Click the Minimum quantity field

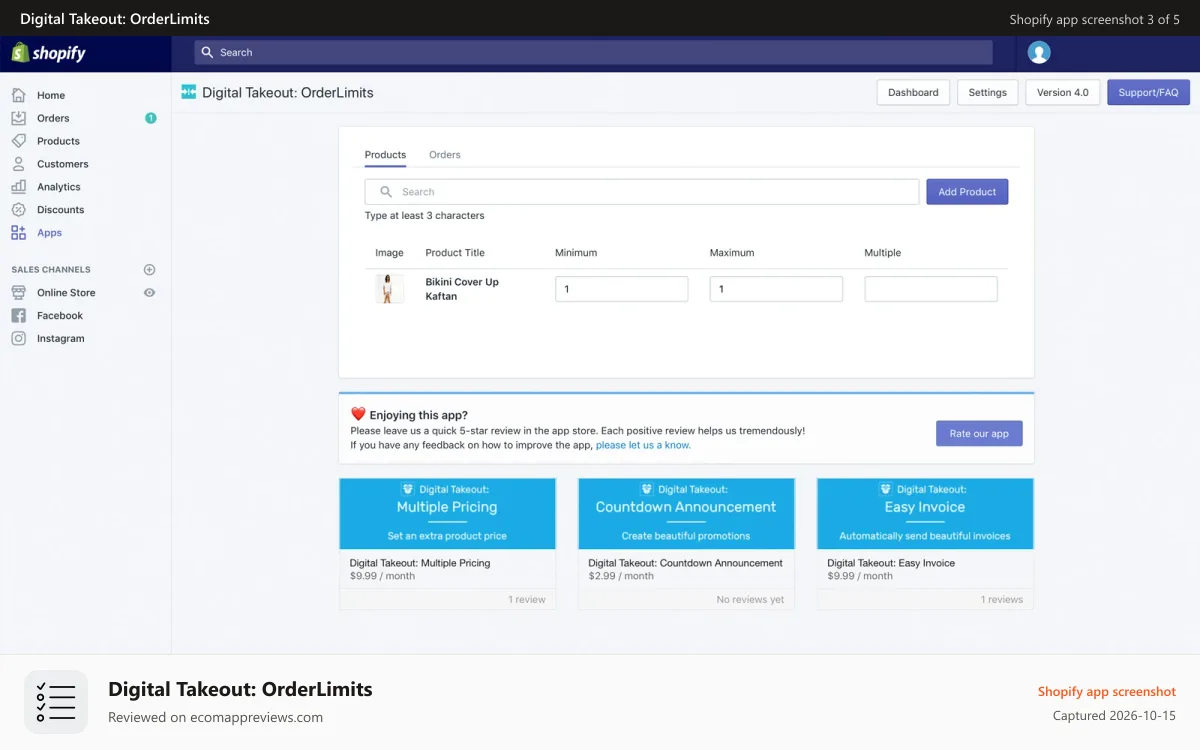(x=622, y=289)
